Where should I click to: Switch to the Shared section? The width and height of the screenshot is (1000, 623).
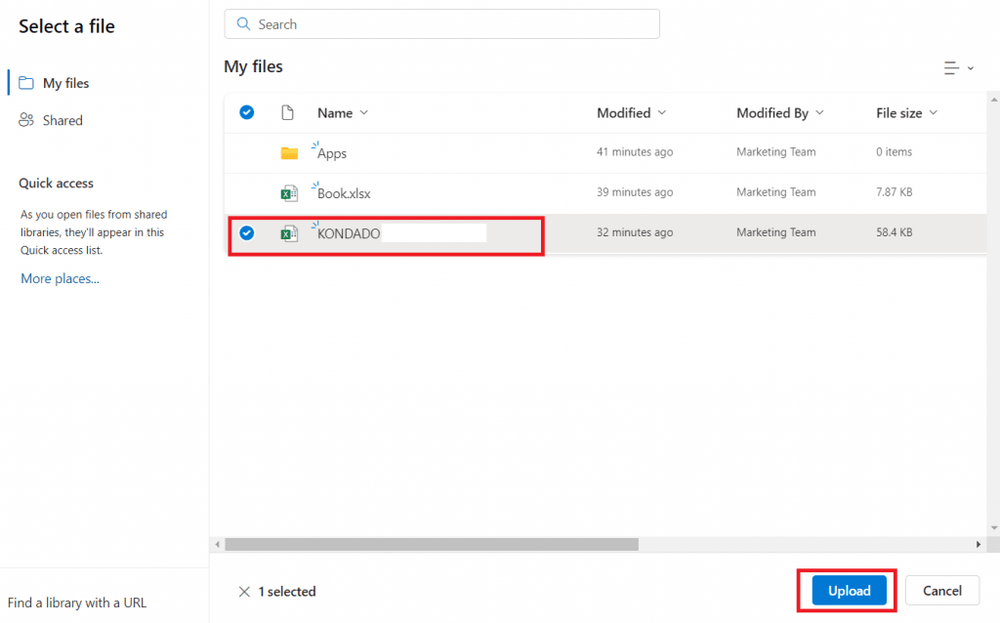pyautogui.click(x=62, y=120)
